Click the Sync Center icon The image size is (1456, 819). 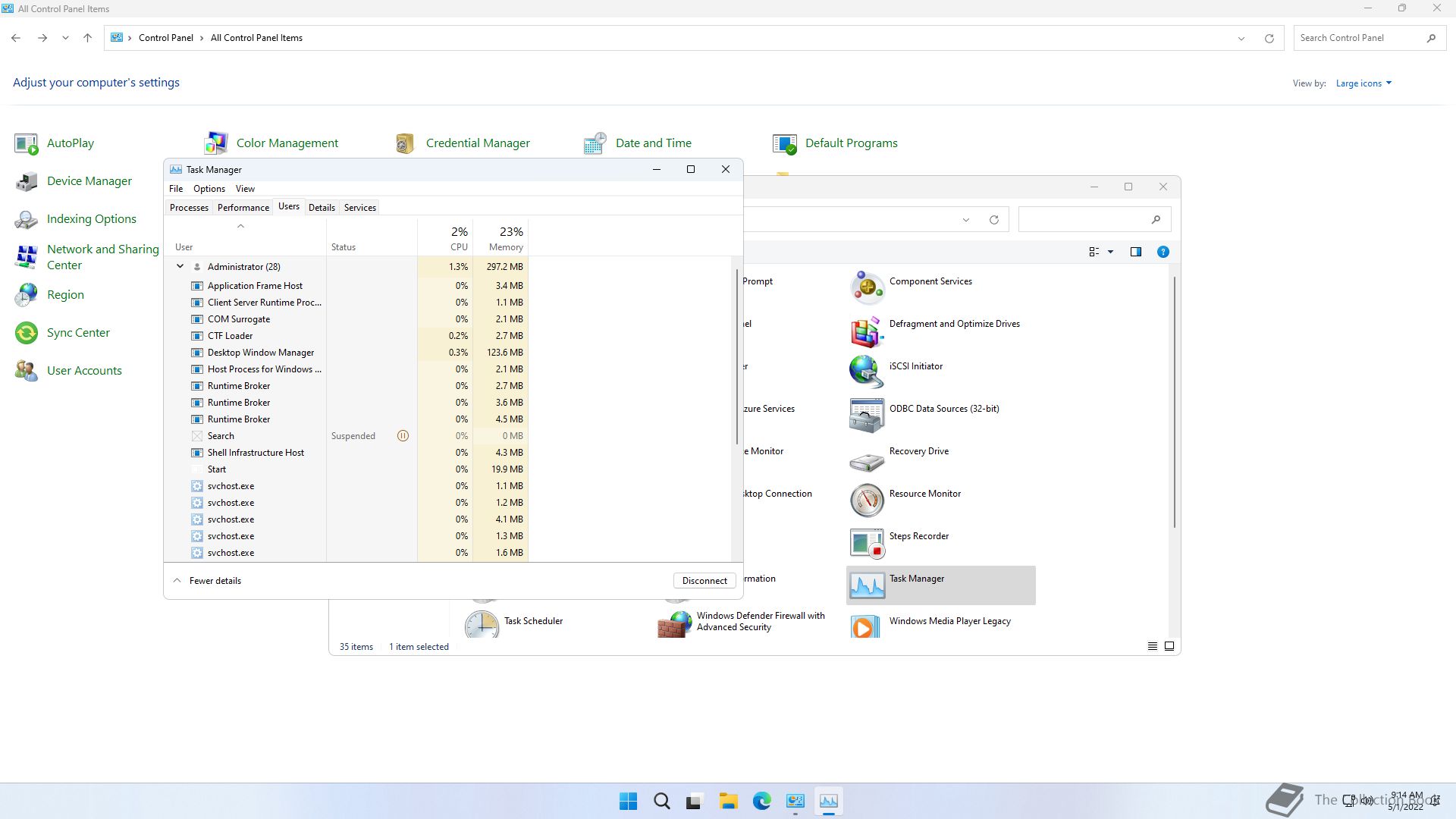click(x=27, y=333)
